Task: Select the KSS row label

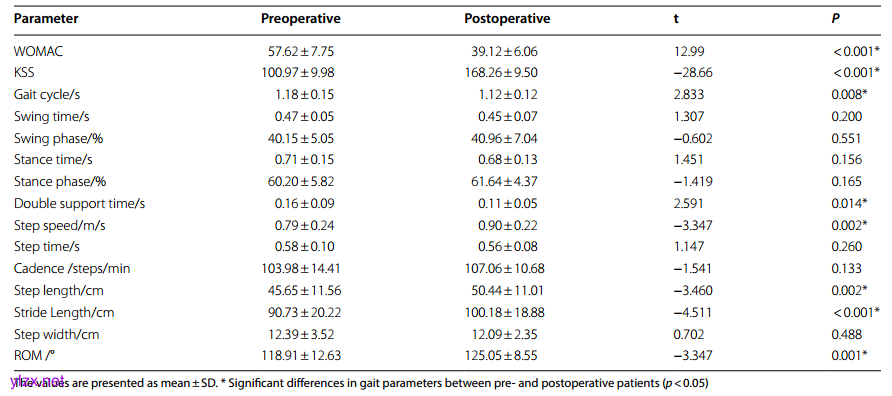Action: [24, 73]
